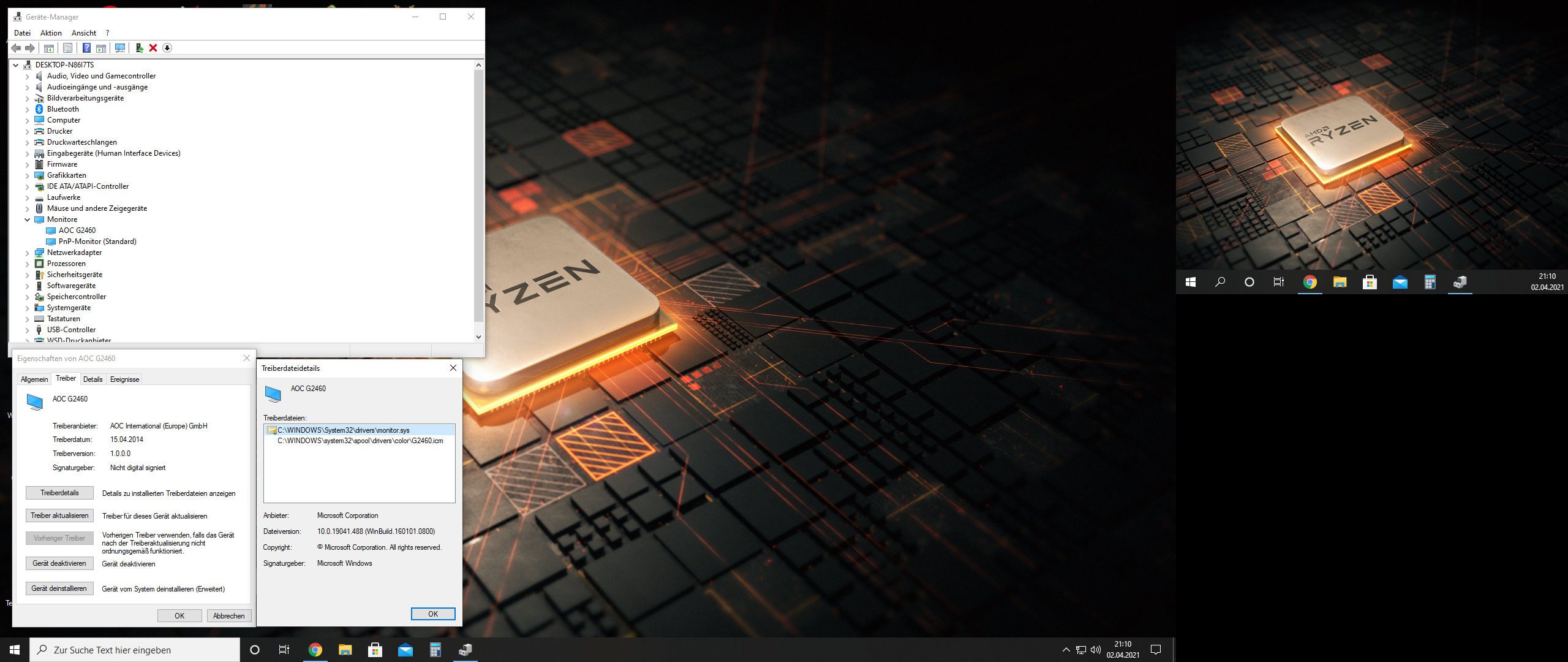1568x662 pixels.
Task: Click the Treiber aktualisieren button
Action: pyautogui.click(x=59, y=516)
